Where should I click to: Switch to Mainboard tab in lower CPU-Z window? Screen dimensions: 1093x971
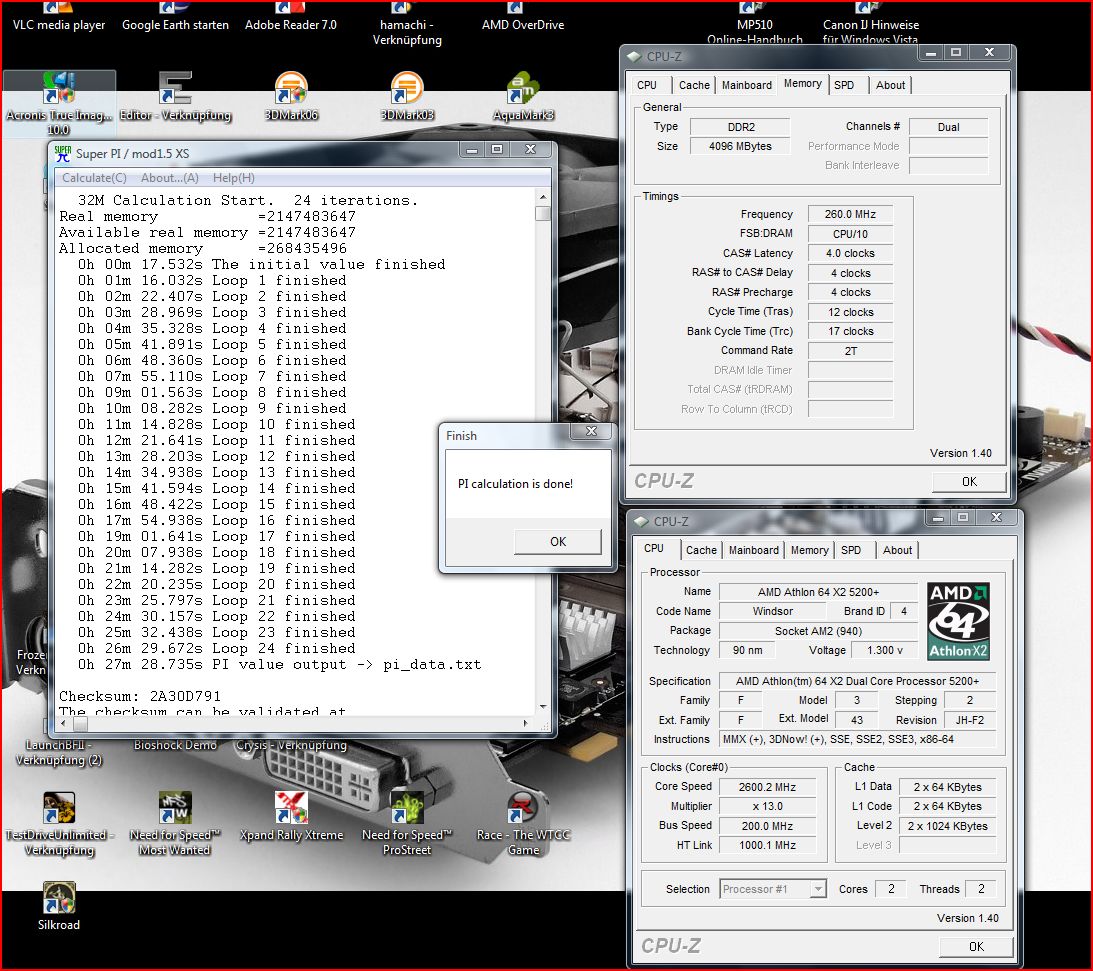pyautogui.click(x=754, y=550)
